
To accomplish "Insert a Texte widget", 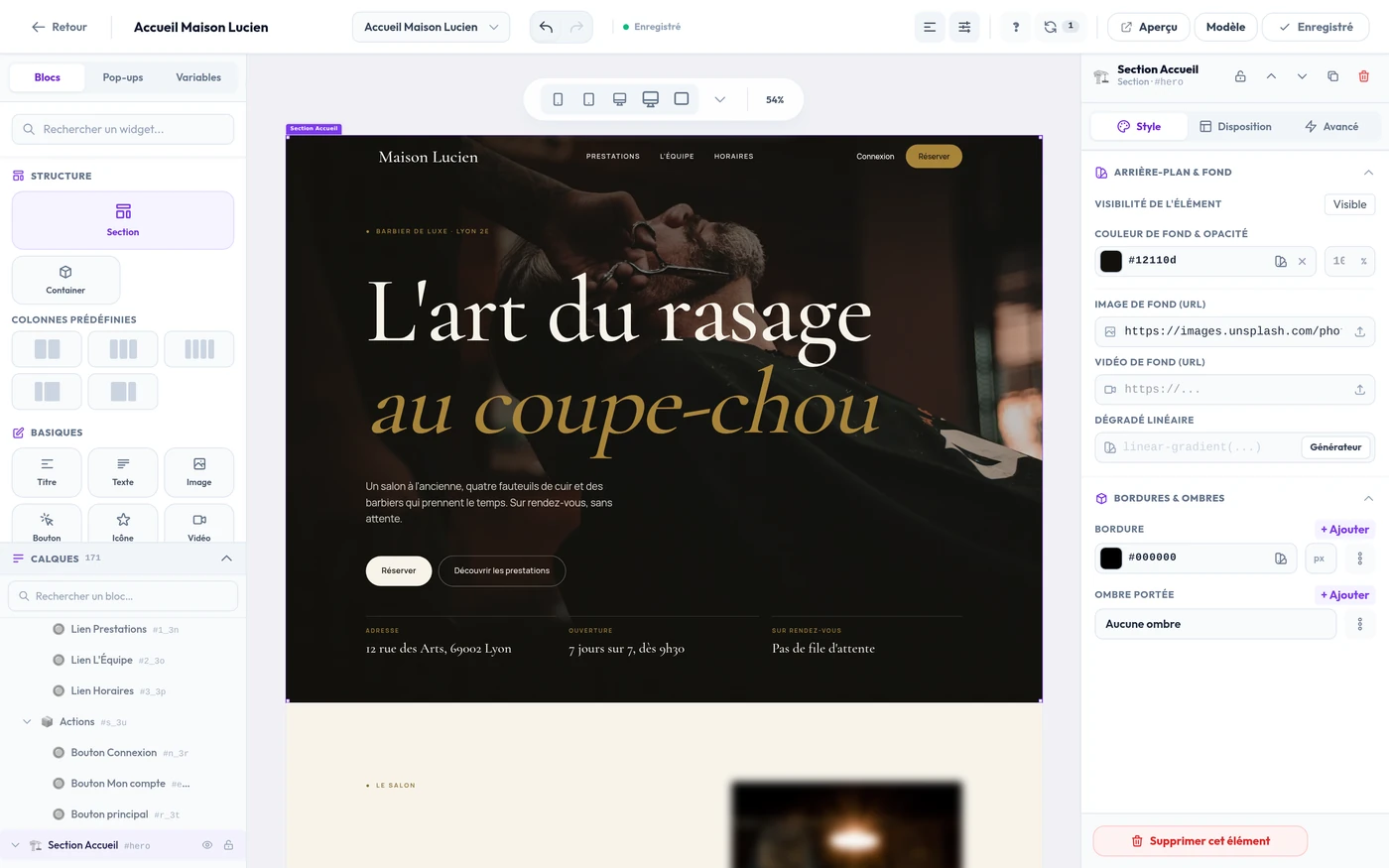I will (x=123, y=472).
